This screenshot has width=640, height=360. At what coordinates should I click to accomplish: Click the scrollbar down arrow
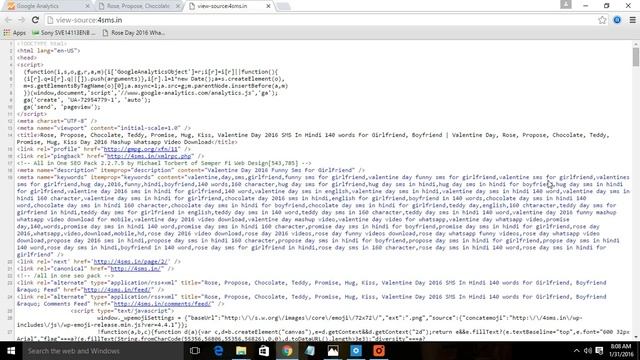[636, 338]
